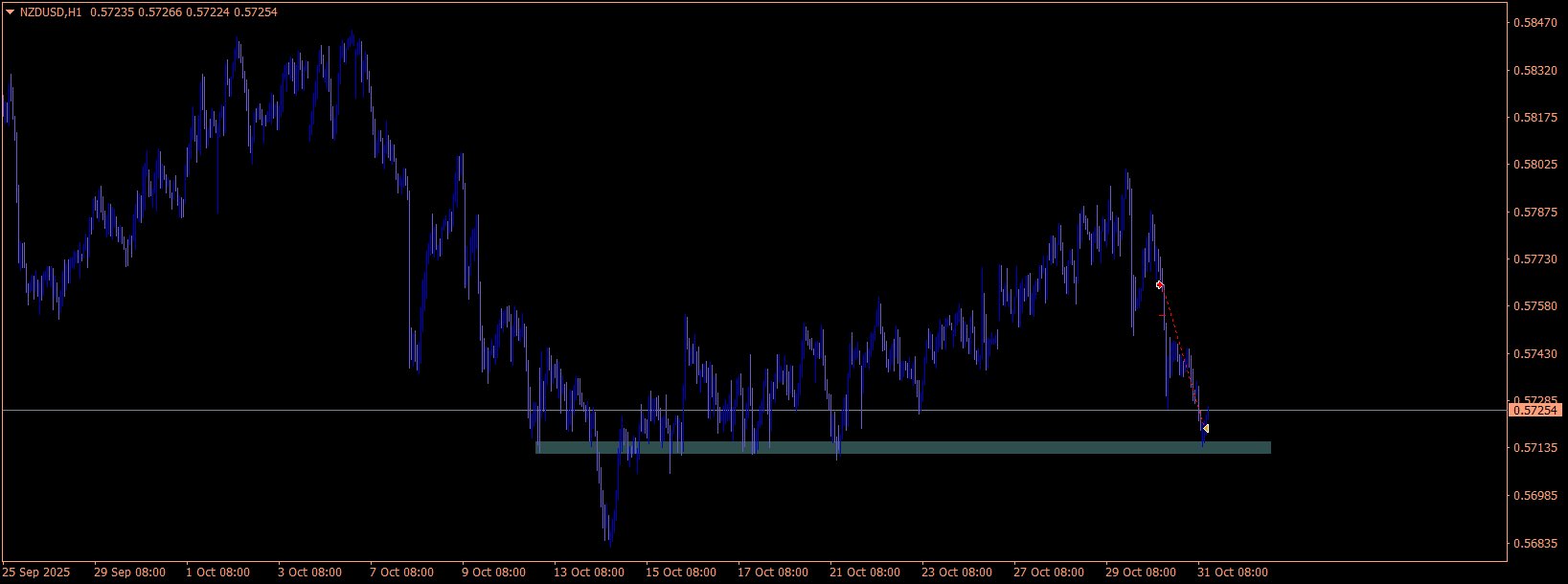The image size is (1568, 584).
Task: Click the 0.57580 price axis label
Action: [x=1534, y=306]
